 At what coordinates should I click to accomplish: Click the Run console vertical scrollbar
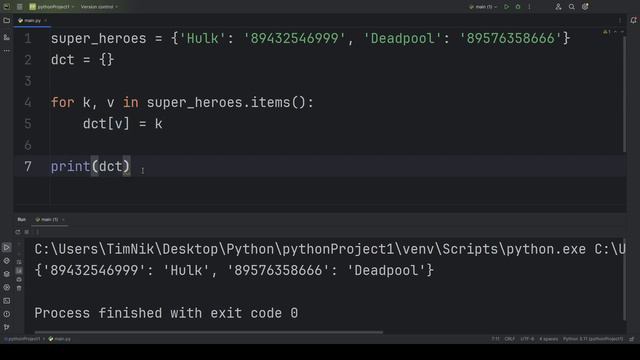click(624, 280)
